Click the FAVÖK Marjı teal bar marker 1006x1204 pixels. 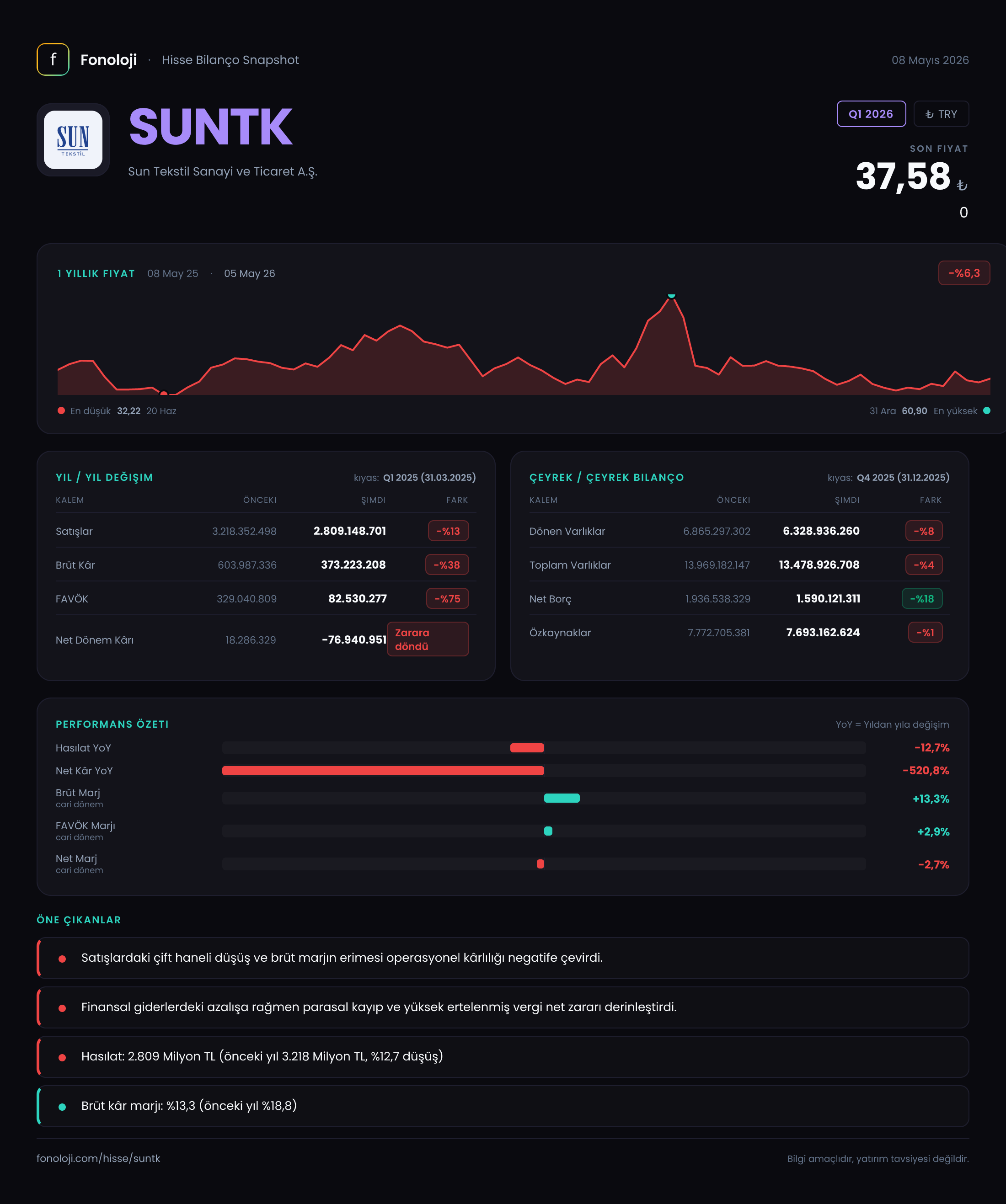pyautogui.click(x=548, y=831)
